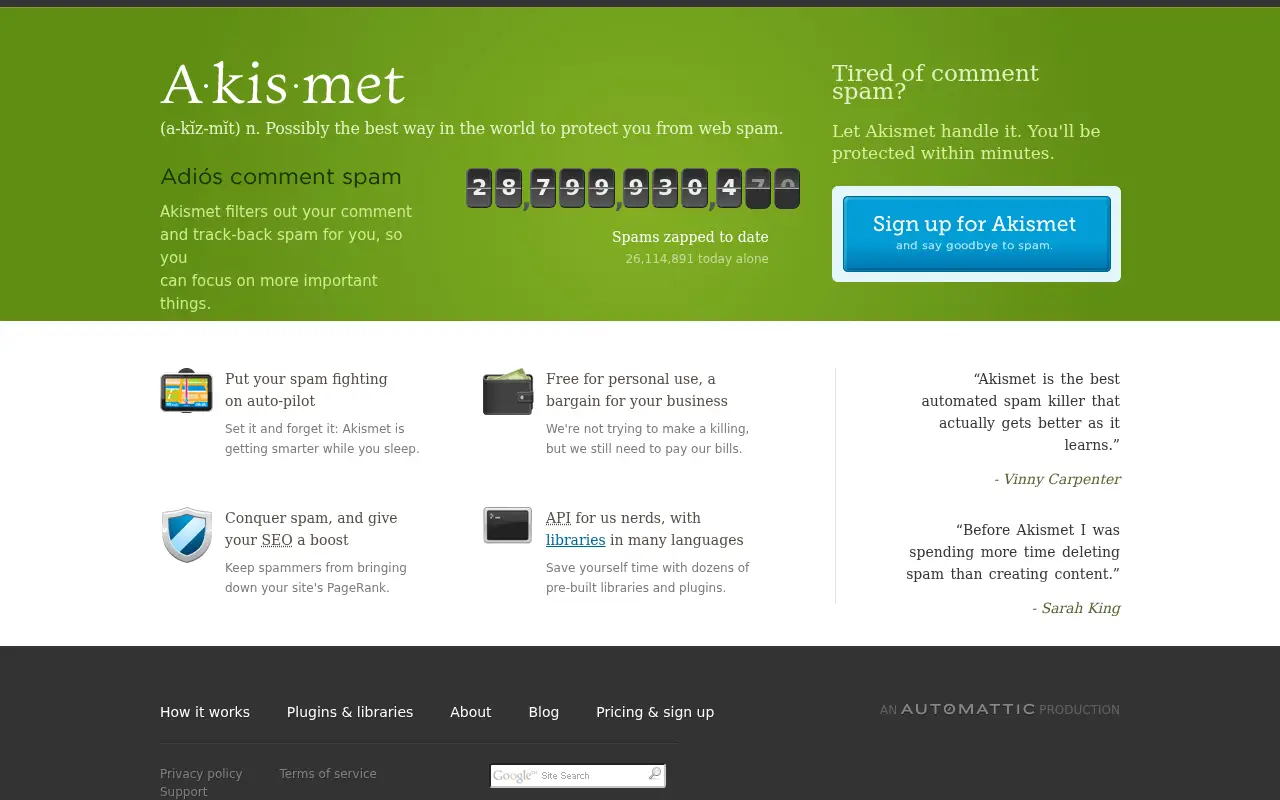Click the spam counter digits display

click(x=633, y=188)
